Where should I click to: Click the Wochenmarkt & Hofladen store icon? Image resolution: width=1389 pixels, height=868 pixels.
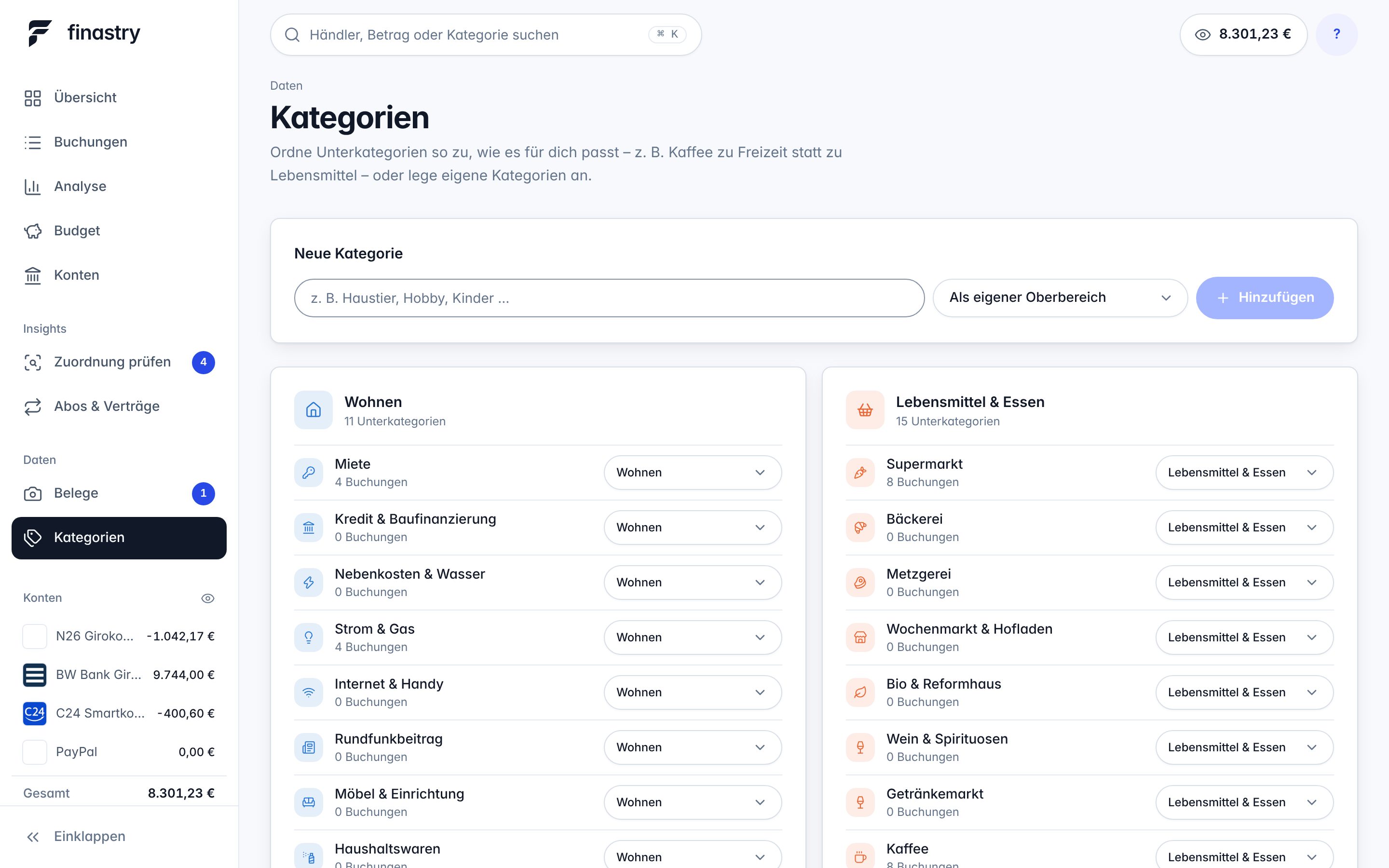tap(860, 637)
